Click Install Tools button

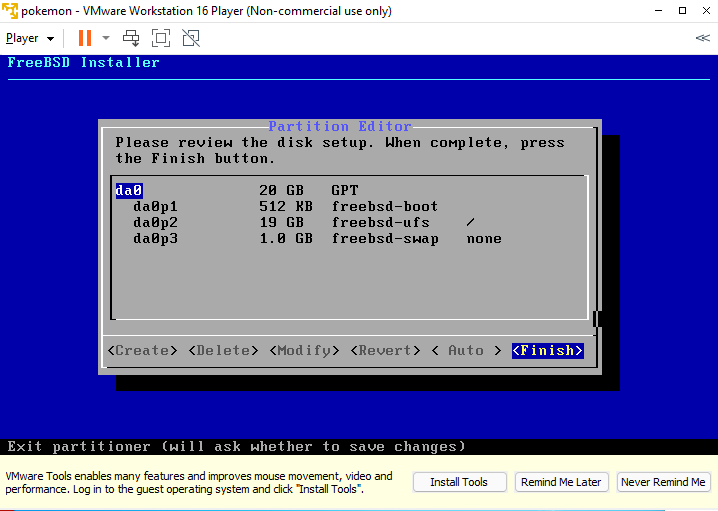point(459,482)
